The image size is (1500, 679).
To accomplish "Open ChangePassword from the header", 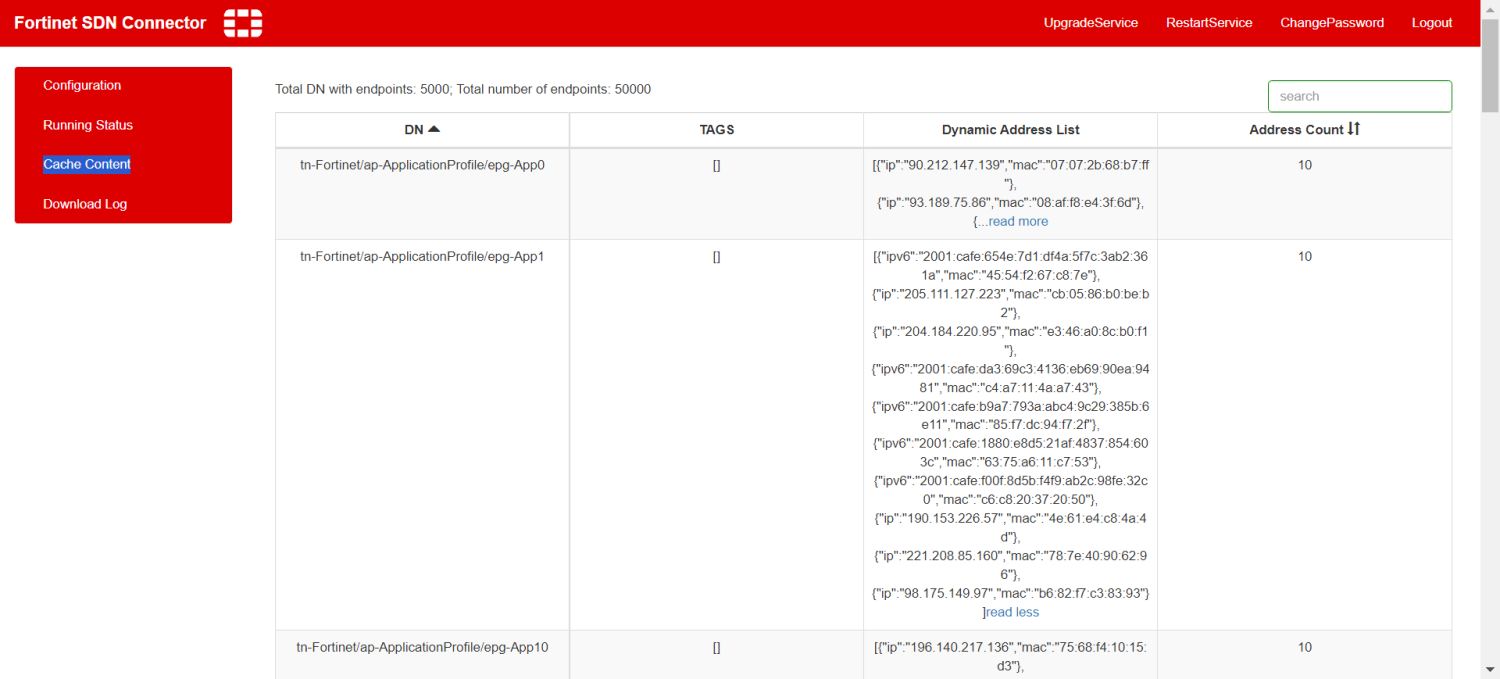I will [1331, 23].
